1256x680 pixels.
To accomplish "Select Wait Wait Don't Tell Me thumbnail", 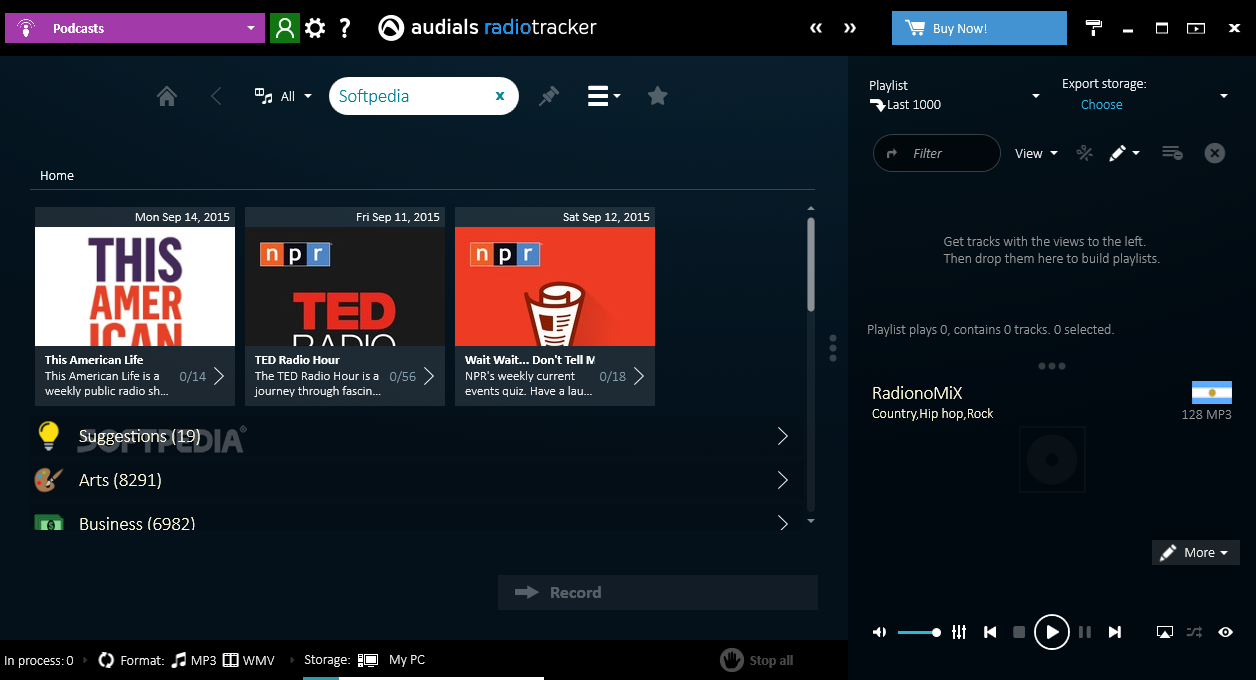I will coord(555,286).
